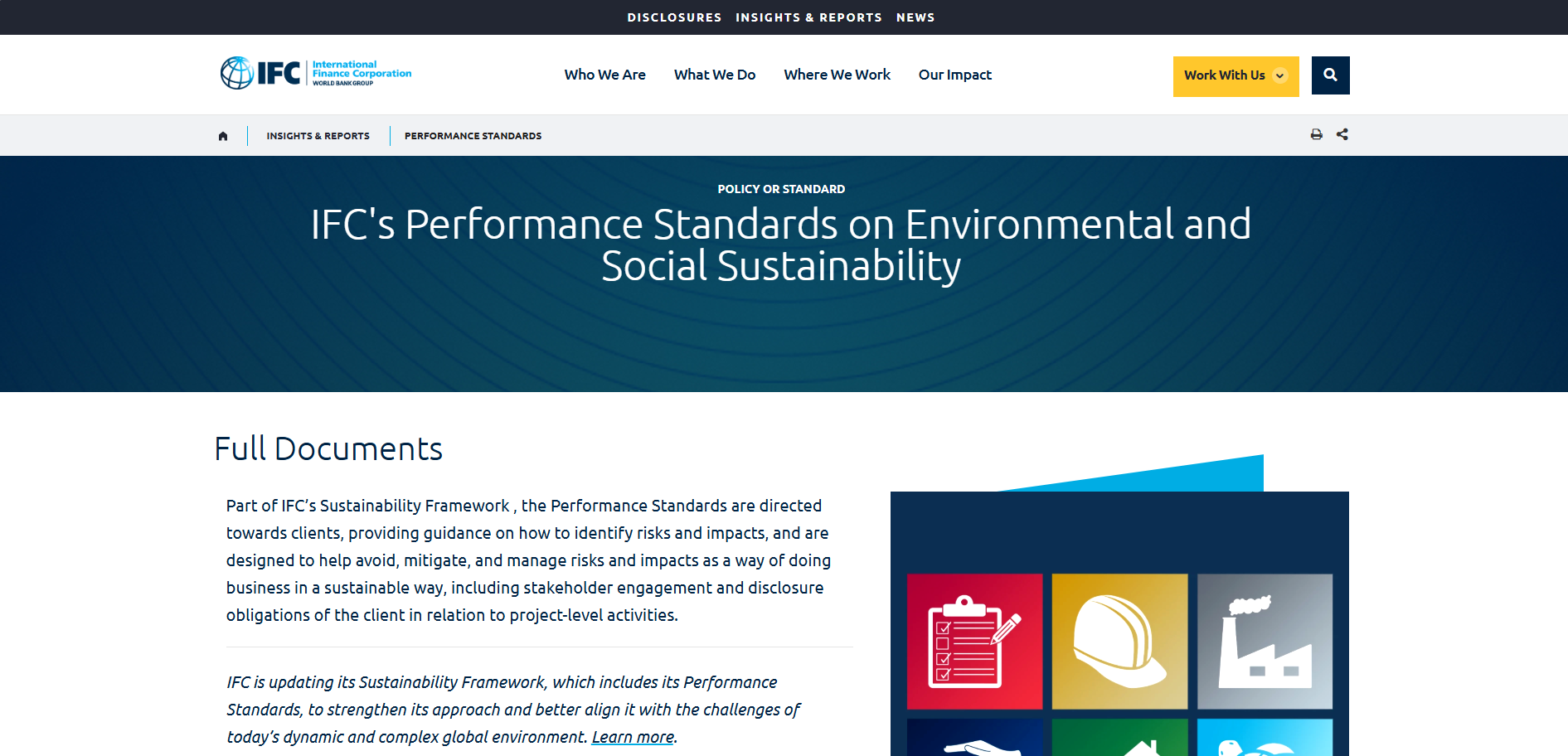Screen dimensions: 1568x756
Task: Click the Learn more link
Action: pos(632,737)
